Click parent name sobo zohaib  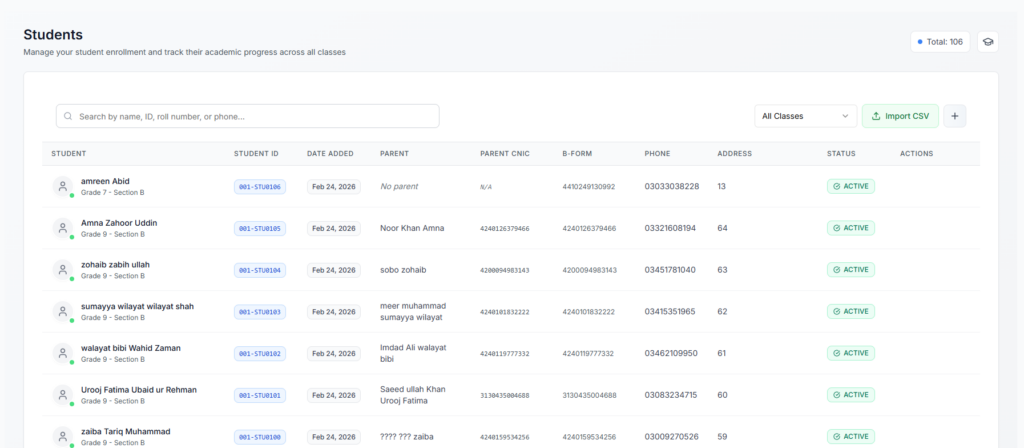pyautogui.click(x=403, y=270)
